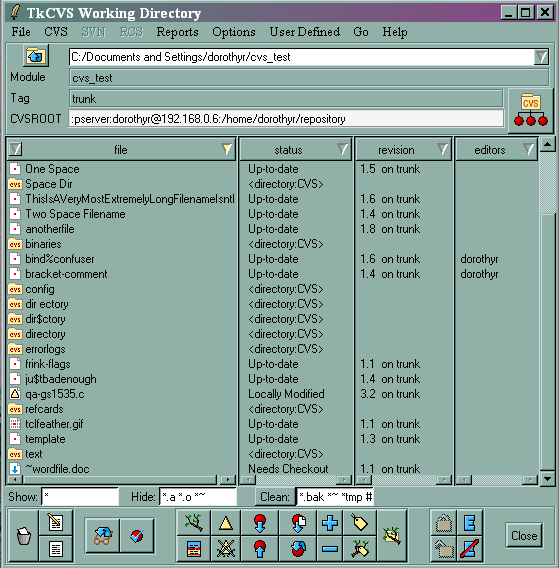Click the column chooser triangle left of file header
Viewport: 559px width, 568px height.
point(16,149)
